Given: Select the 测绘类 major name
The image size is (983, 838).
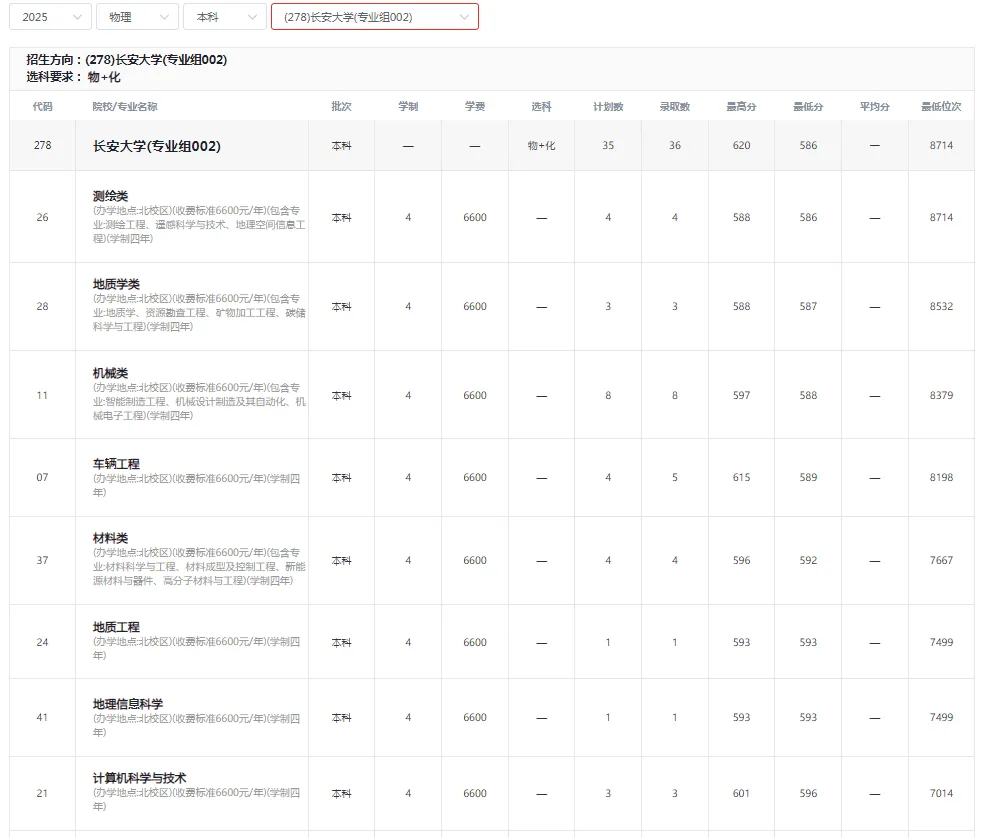Looking at the screenshot, I should pyautogui.click(x=110, y=196).
